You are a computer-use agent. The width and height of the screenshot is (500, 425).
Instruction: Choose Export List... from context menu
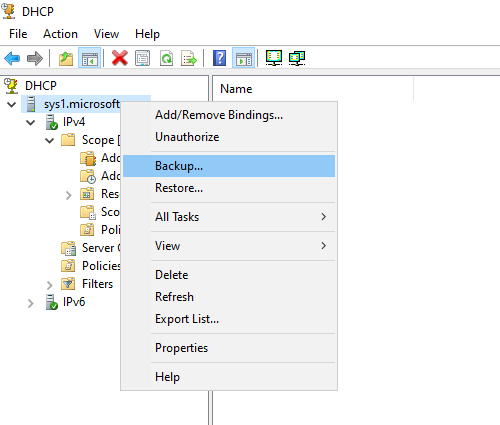[229, 319]
